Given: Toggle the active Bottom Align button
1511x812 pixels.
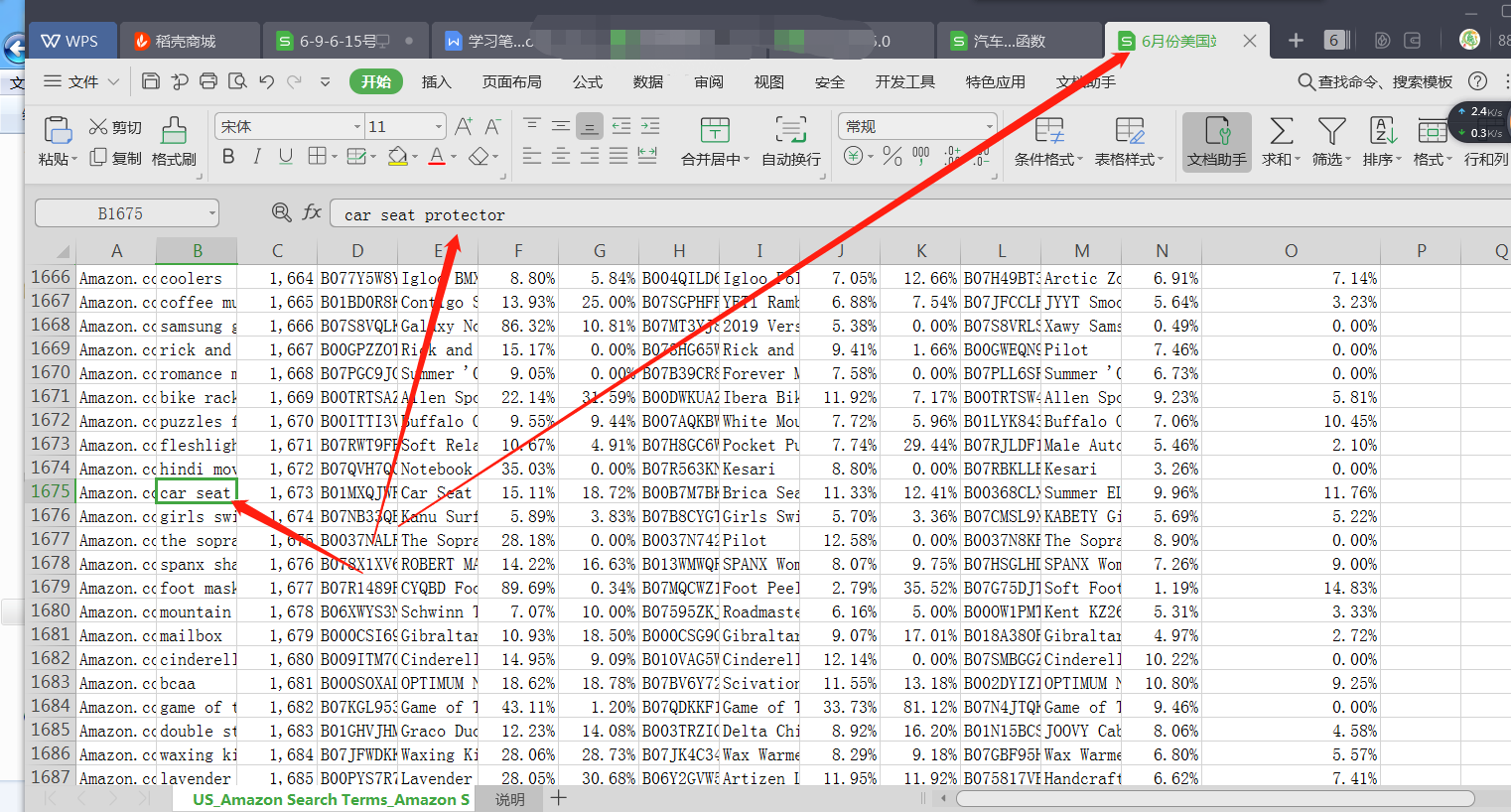Looking at the screenshot, I should [590, 126].
